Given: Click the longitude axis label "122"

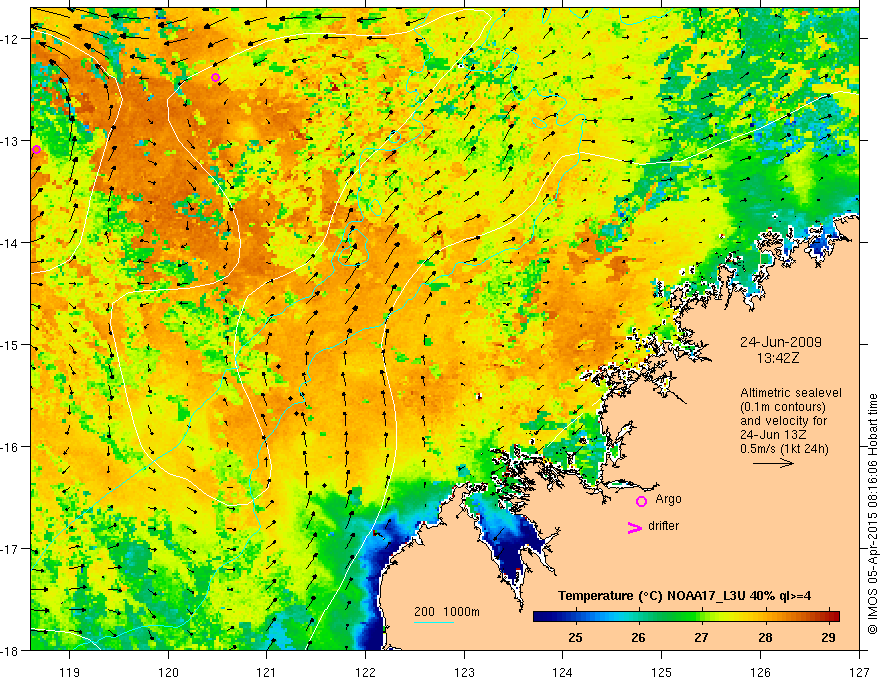Looking at the screenshot, I should point(365,672).
